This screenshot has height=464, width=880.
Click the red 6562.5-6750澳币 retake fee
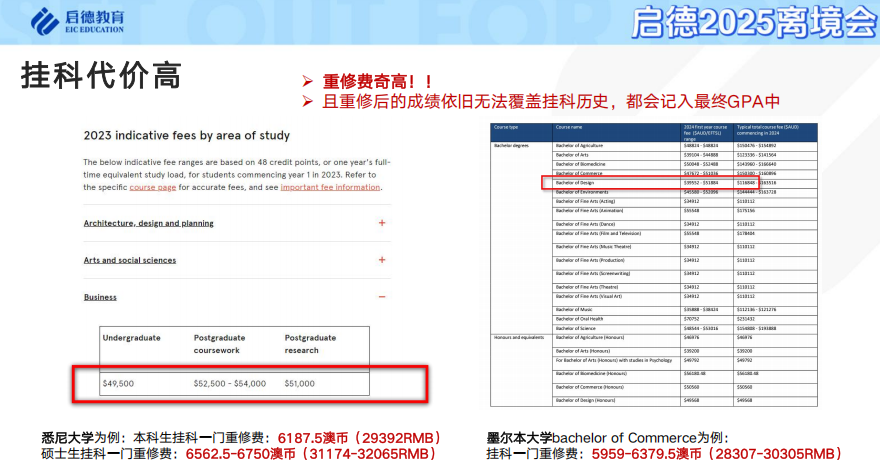pos(311,454)
